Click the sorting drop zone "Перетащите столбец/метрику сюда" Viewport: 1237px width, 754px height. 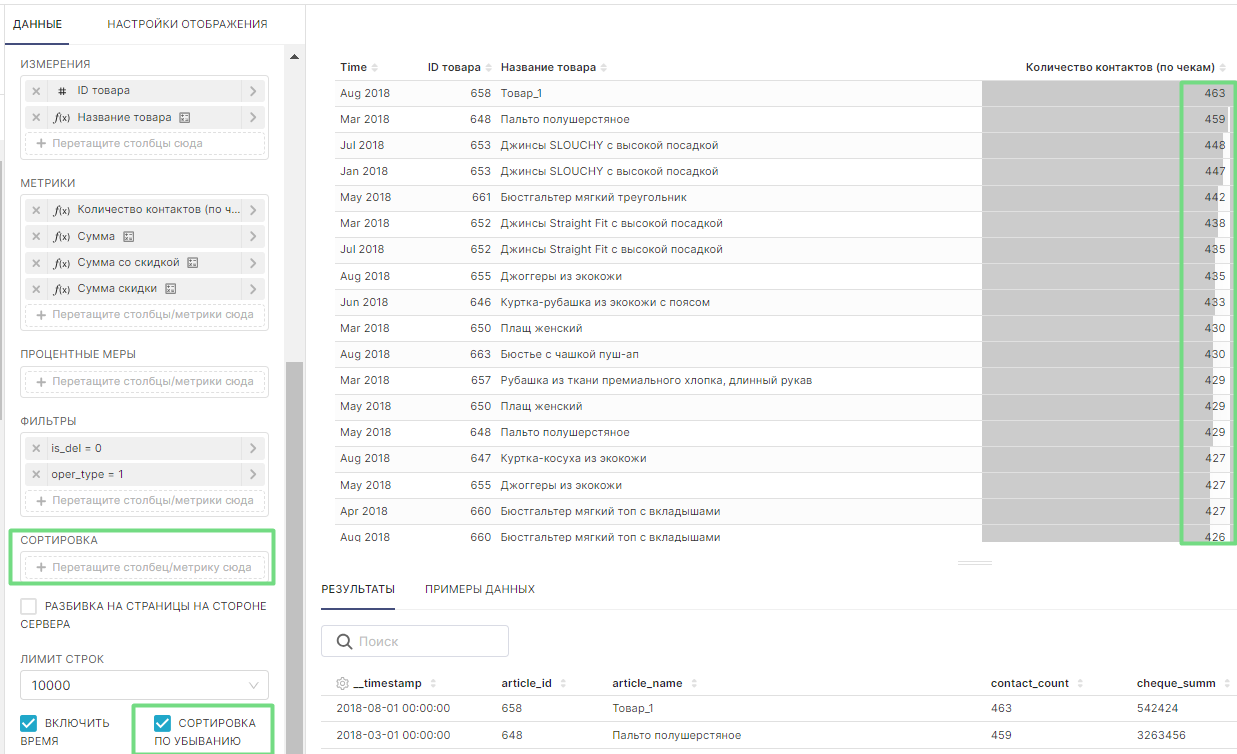pos(144,568)
